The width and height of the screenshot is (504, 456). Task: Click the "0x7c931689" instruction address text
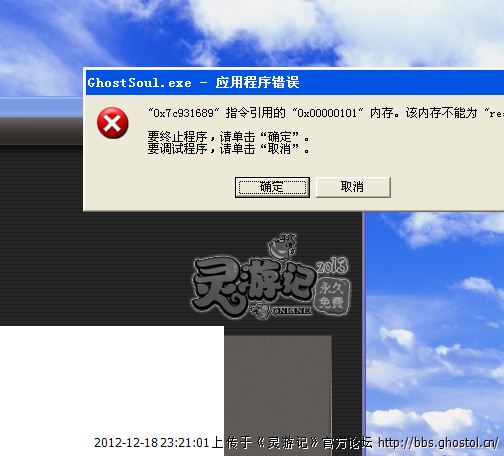pos(184,113)
